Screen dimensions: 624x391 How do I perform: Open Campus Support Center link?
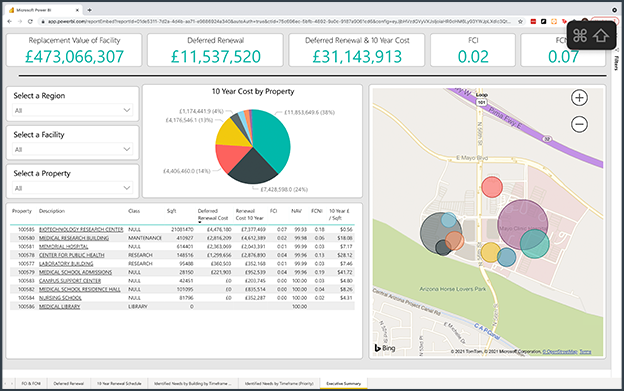coord(70,281)
